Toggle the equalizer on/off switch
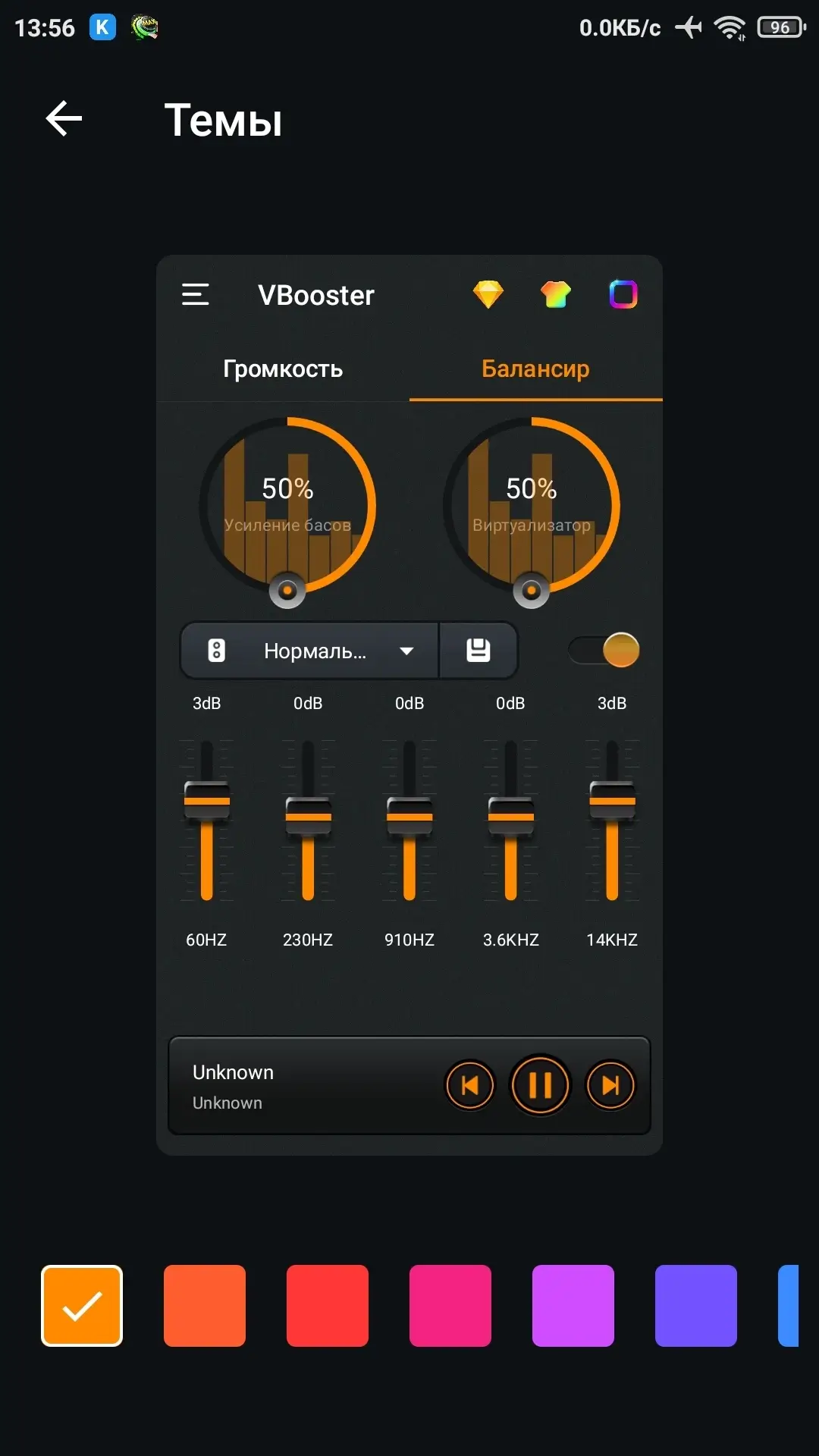The image size is (819, 1456). pos(605,651)
